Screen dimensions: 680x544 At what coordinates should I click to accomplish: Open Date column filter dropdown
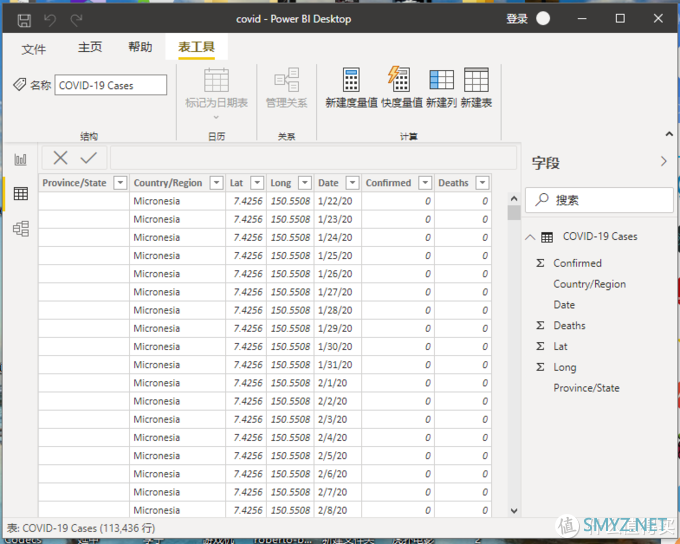pos(353,183)
